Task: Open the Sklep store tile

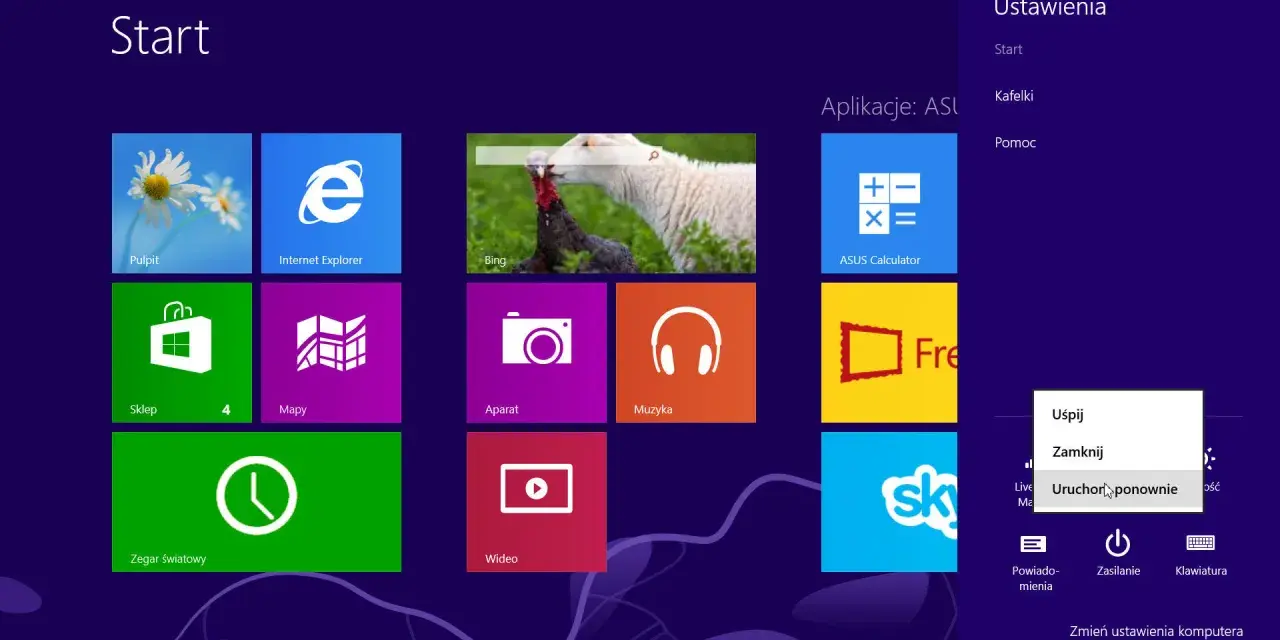Action: coord(182,352)
